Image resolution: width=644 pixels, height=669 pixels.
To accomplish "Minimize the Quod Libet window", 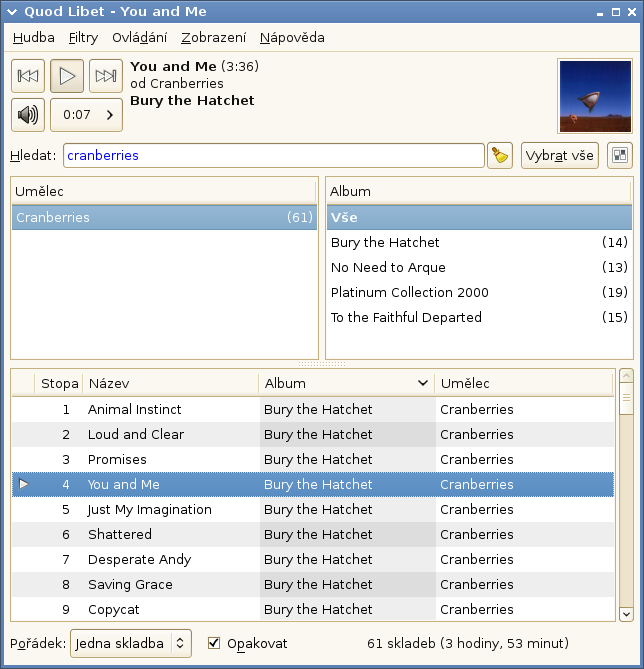I will click(600, 13).
